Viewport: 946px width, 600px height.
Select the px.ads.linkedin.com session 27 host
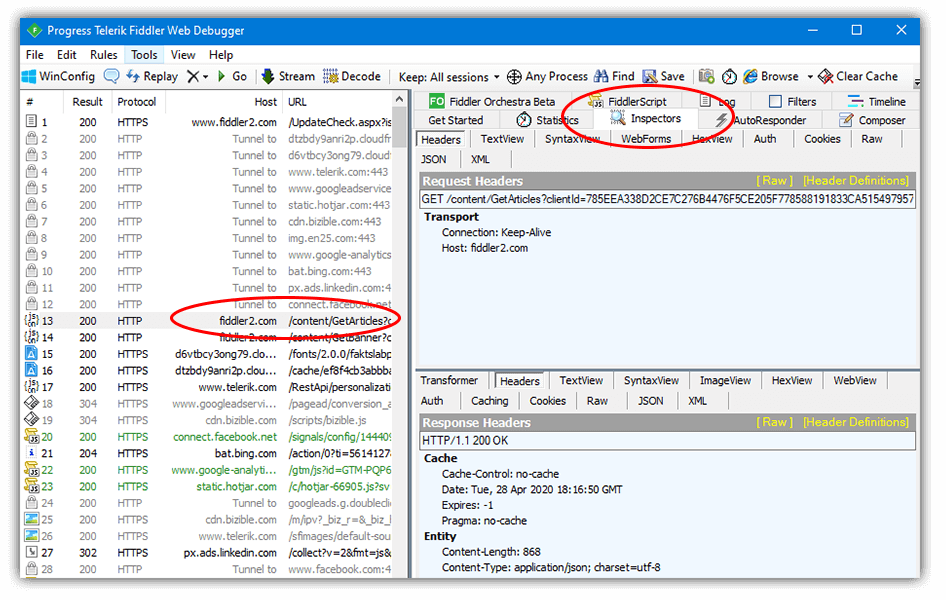(x=230, y=552)
